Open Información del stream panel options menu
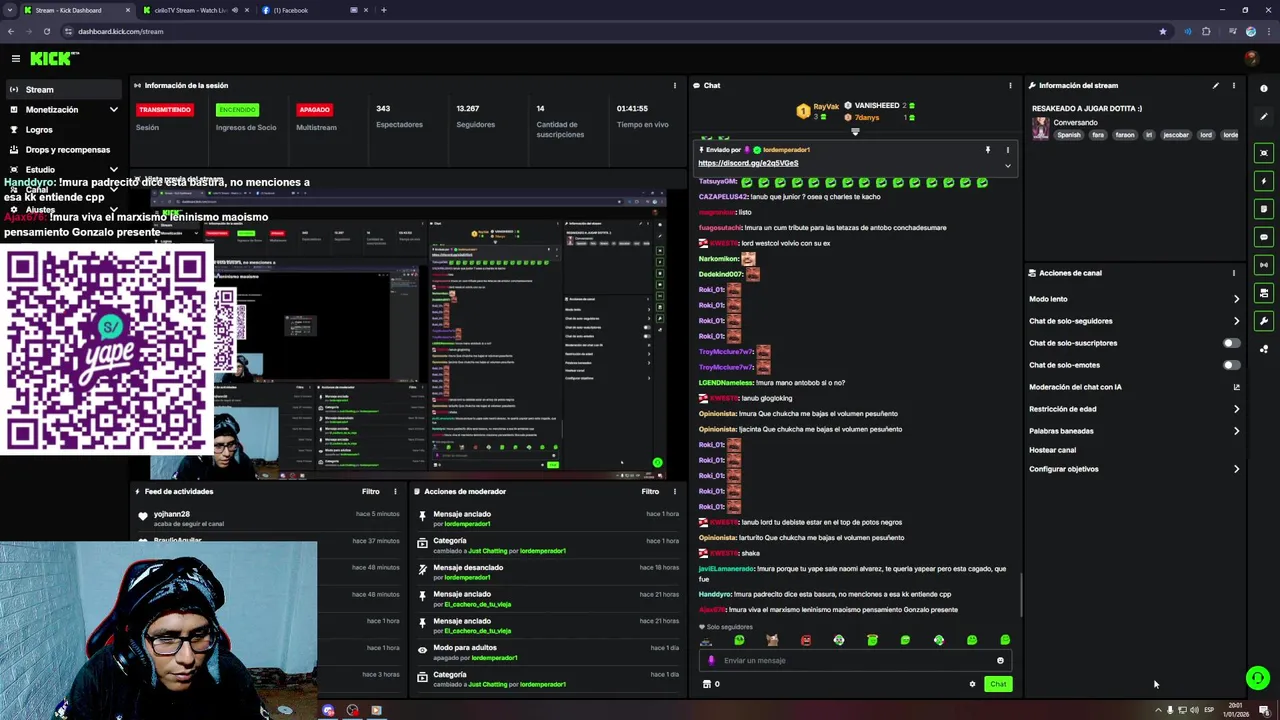 click(1234, 86)
